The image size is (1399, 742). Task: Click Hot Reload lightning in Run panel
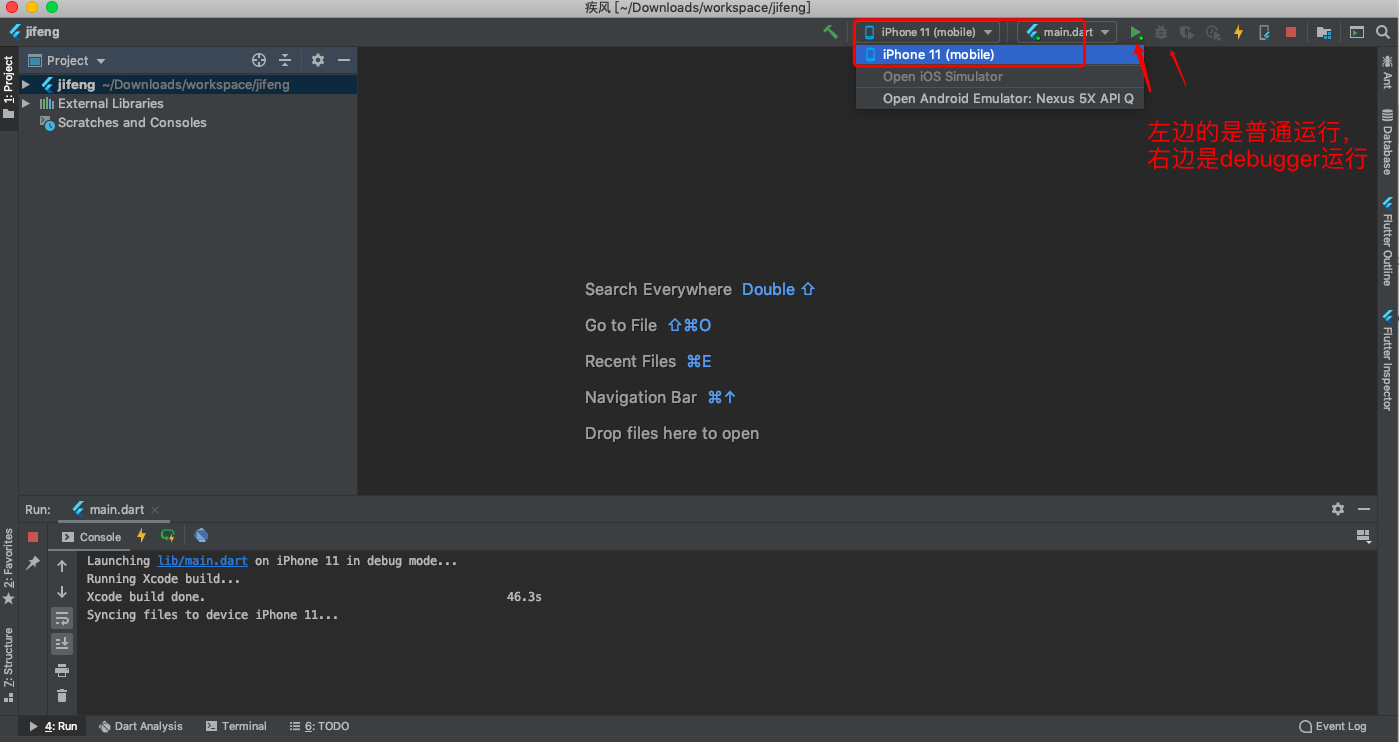(x=142, y=536)
